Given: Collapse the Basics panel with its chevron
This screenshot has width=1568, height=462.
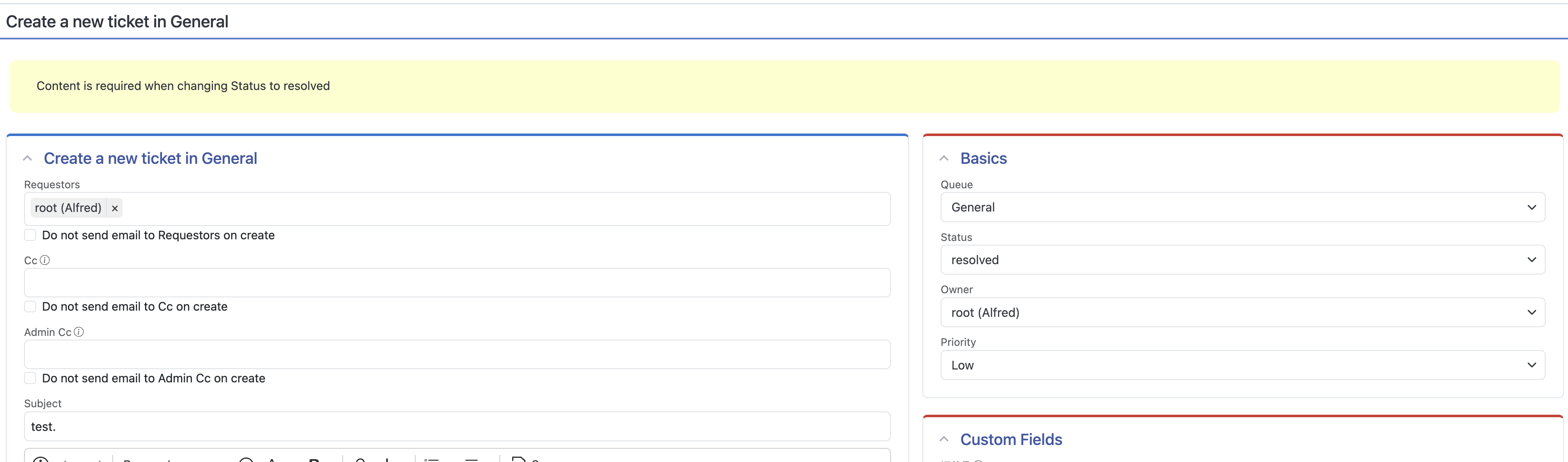Looking at the screenshot, I should click(944, 158).
